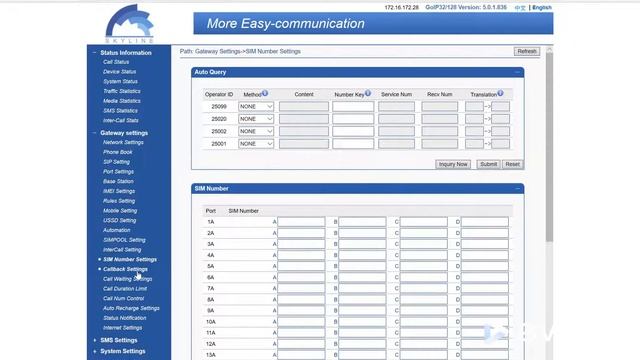Open Call Waiting Settings
This screenshot has height=360, width=640.
128,279
